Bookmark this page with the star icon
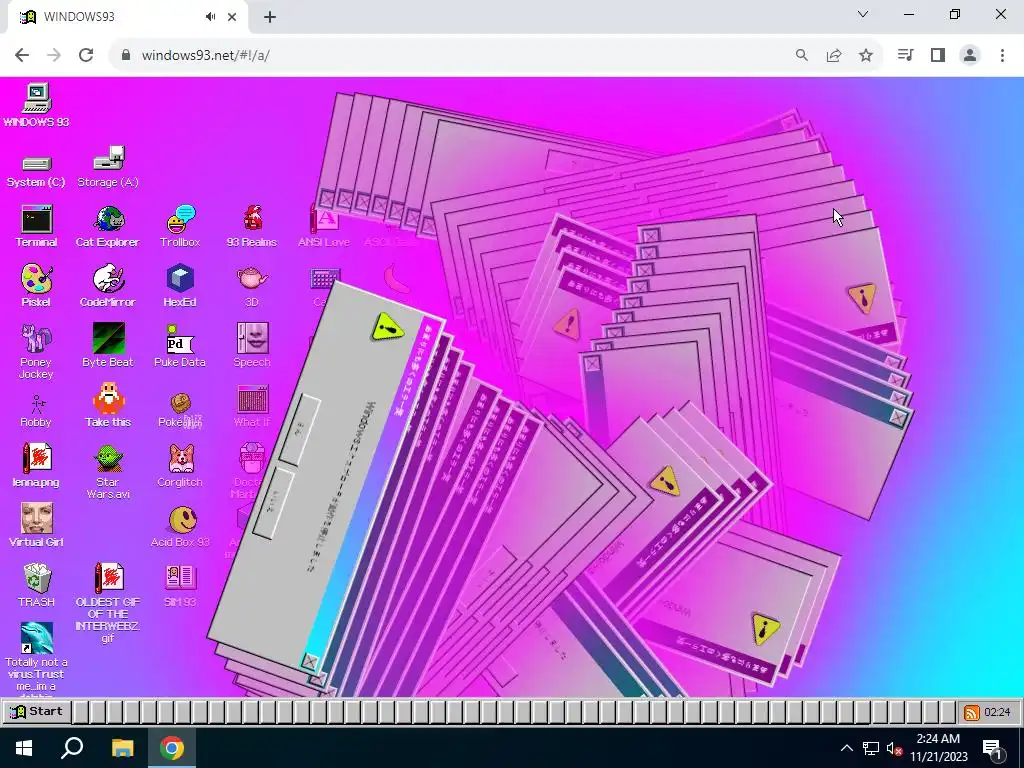 tap(866, 55)
